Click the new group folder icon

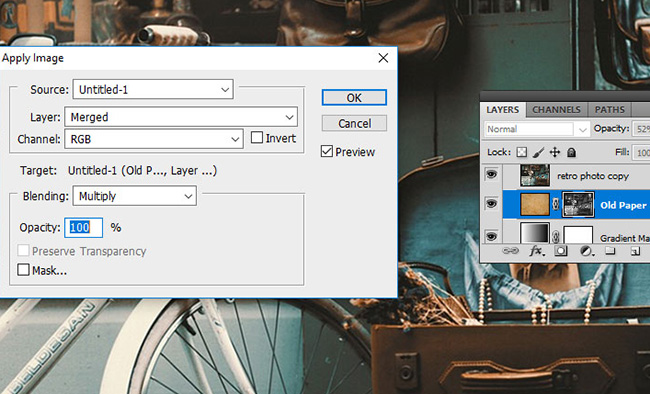(610, 251)
